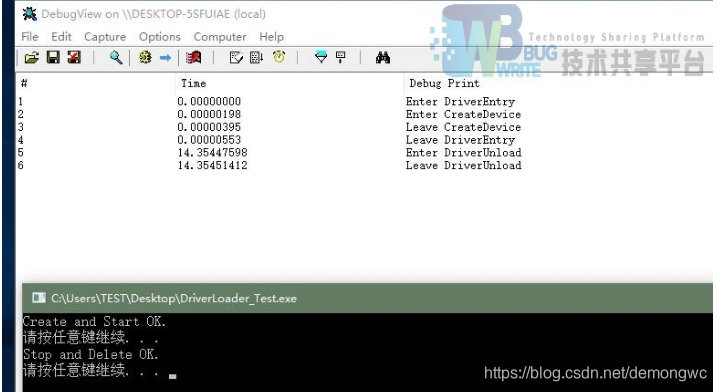Open the Capture menu
Viewport: 717px width, 392px height.
(x=105, y=37)
